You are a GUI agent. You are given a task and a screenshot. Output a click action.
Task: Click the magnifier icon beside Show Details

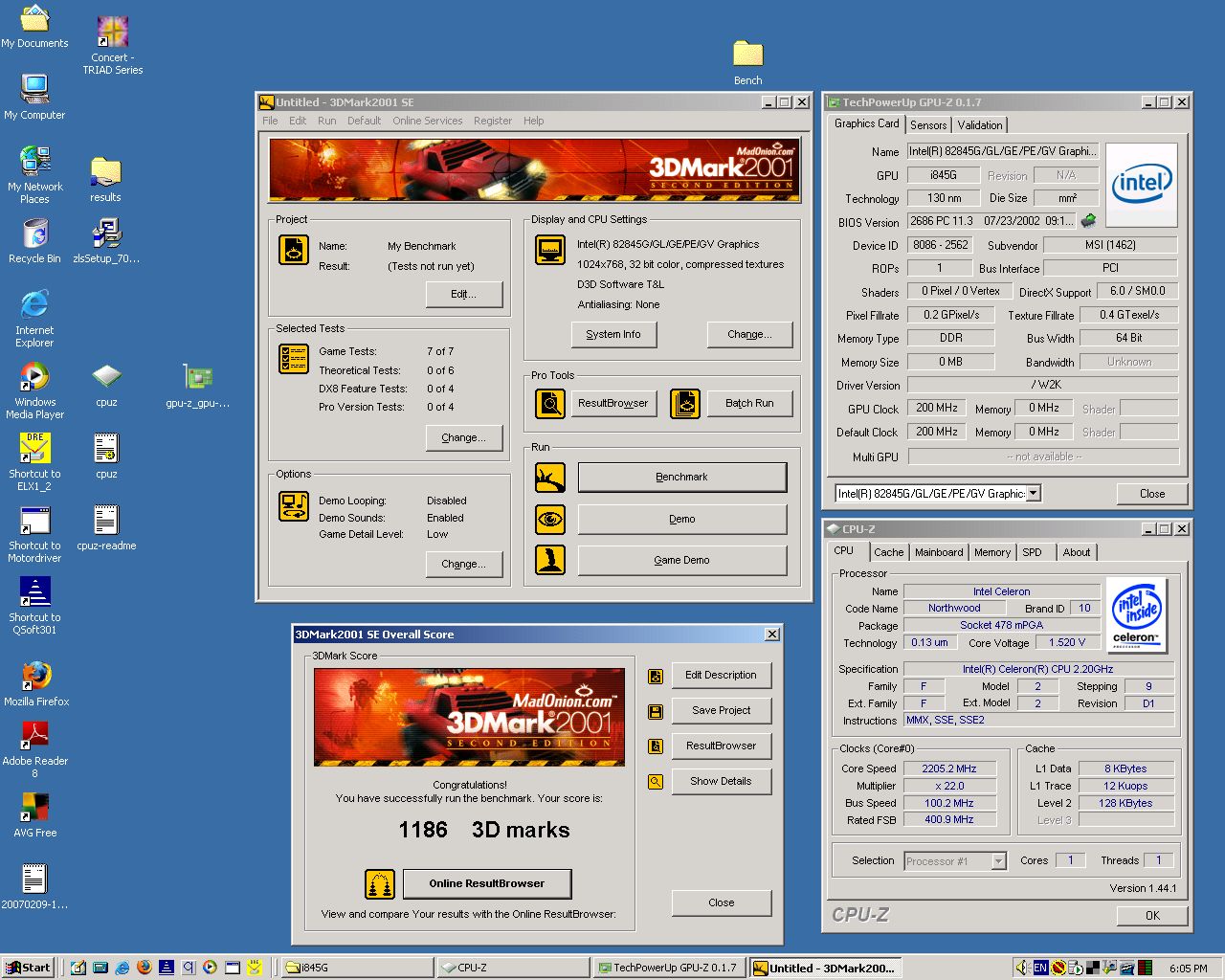coord(656,782)
